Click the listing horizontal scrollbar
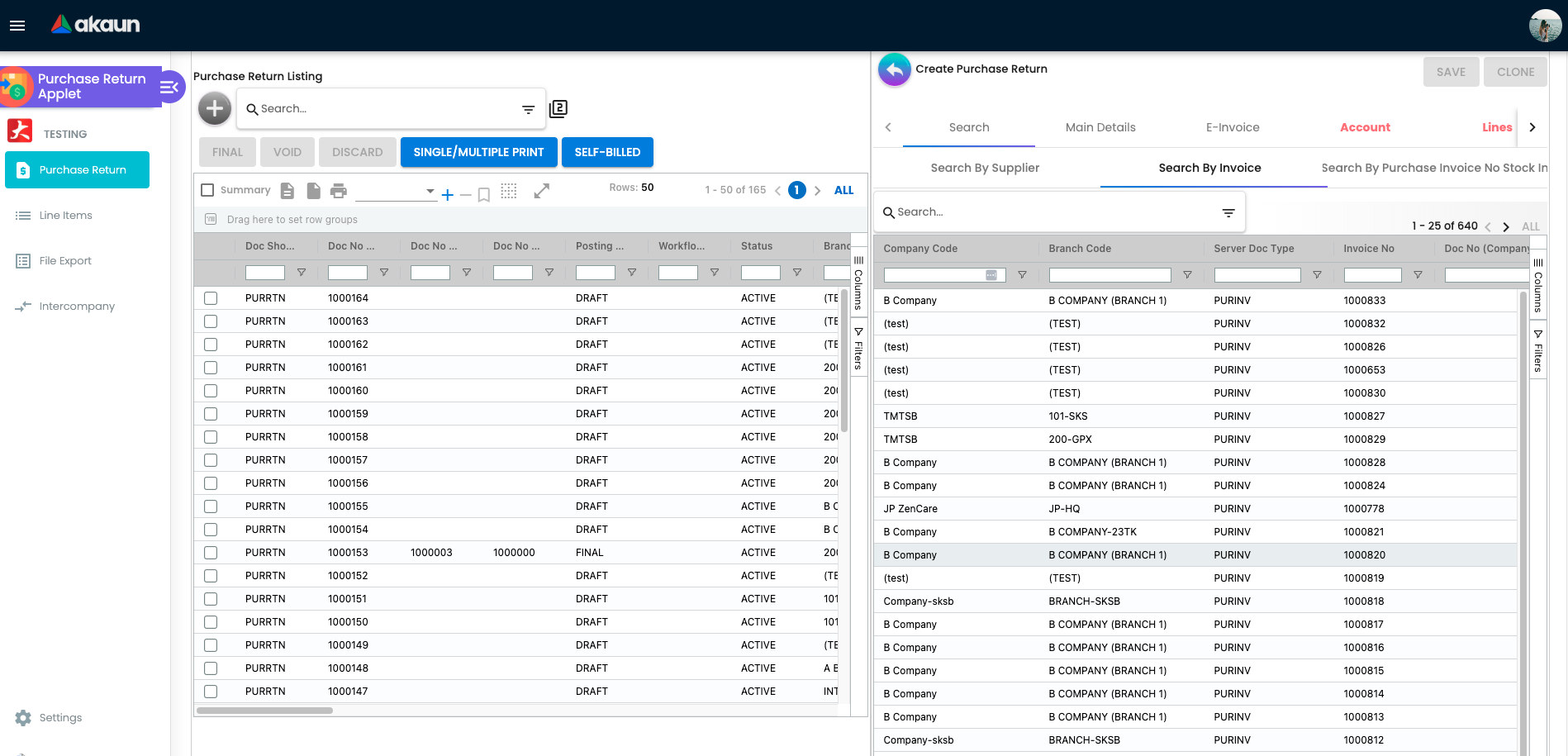 (264, 711)
